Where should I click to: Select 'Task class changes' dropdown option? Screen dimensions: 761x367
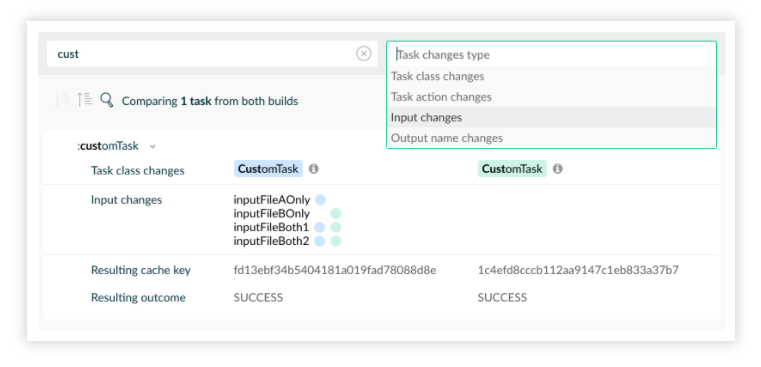click(x=551, y=76)
